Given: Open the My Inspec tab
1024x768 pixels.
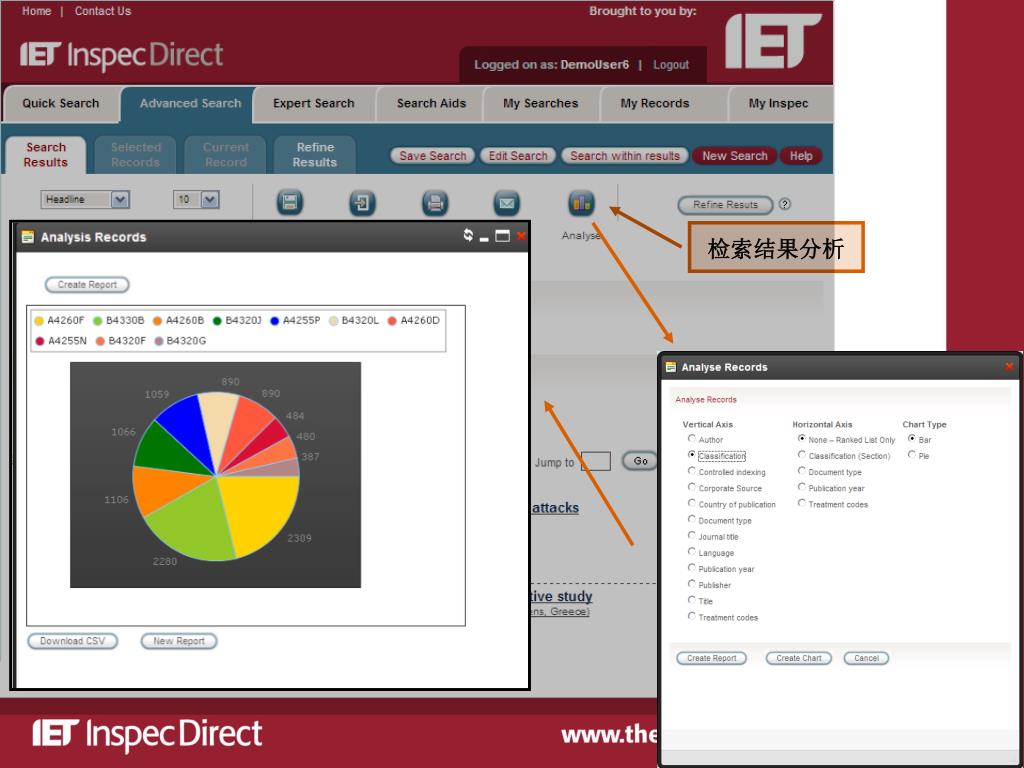Looking at the screenshot, I should 778,103.
